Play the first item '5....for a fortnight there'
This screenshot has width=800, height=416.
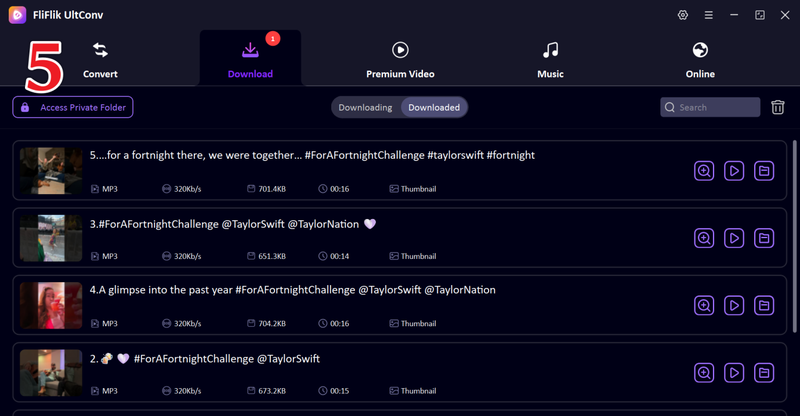[x=734, y=171]
